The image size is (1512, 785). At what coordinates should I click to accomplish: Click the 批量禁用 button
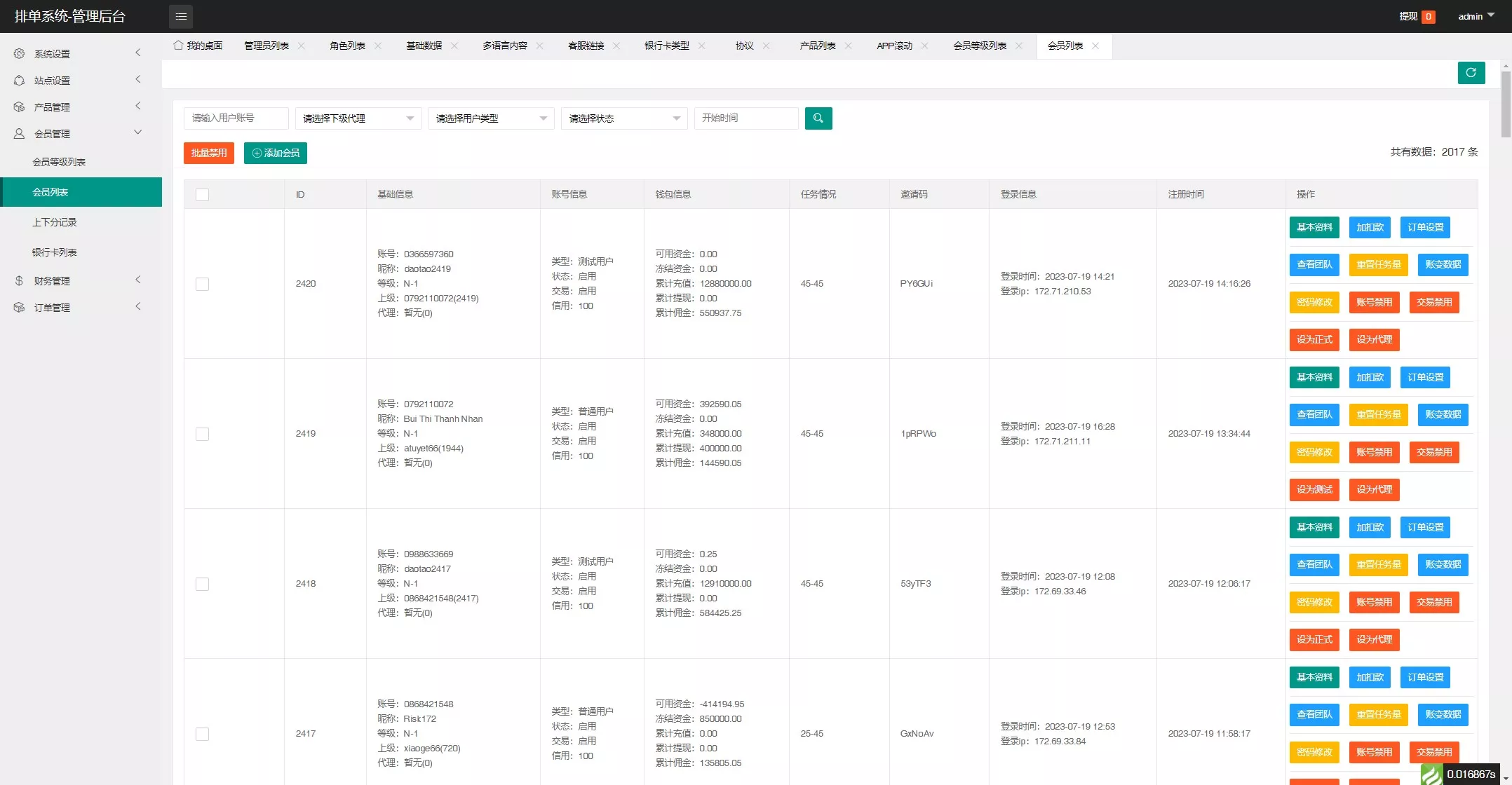208,153
